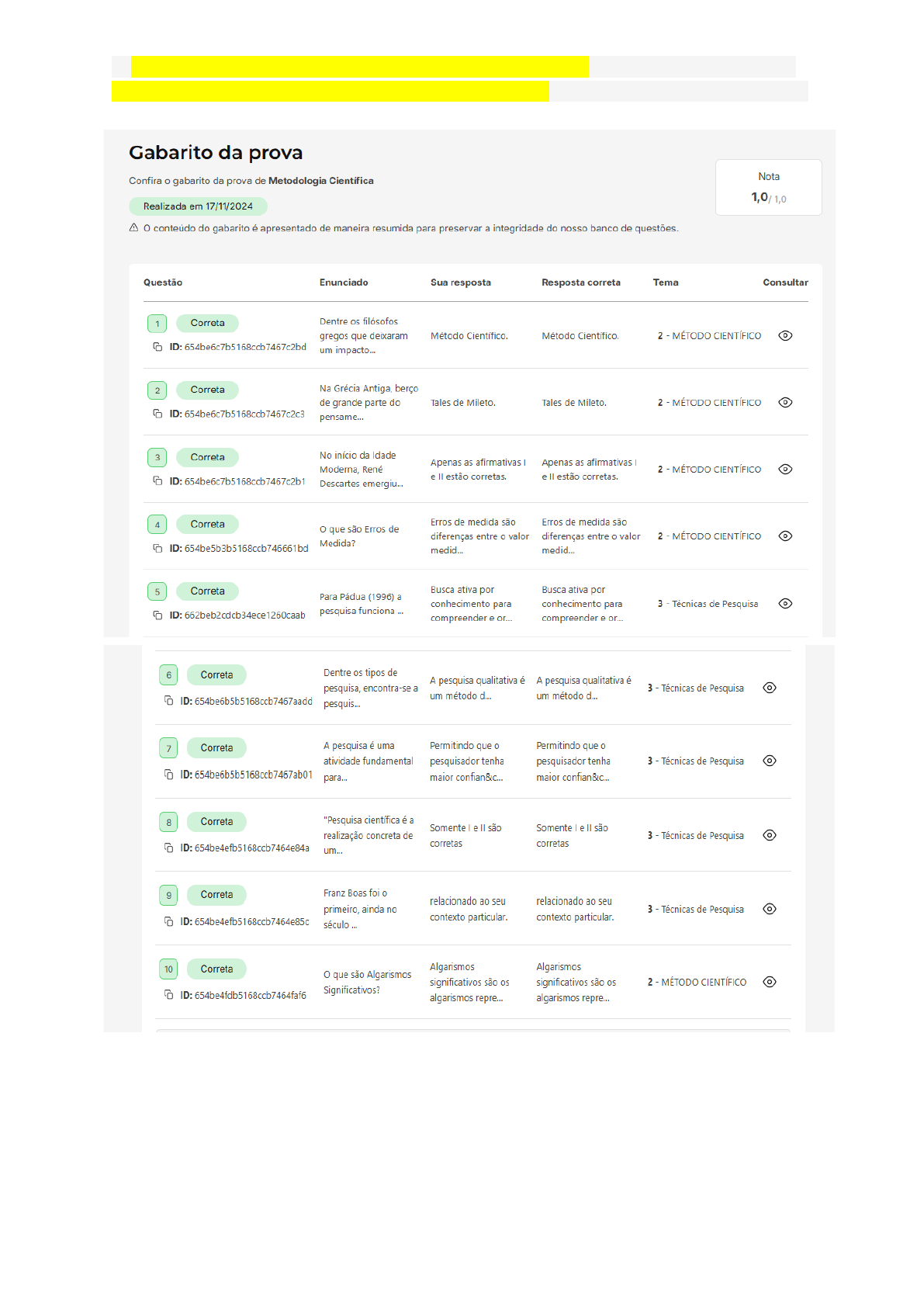This screenshot has width=924, height=1307.
Task: Copy the ID of question 4
Action: (x=157, y=548)
